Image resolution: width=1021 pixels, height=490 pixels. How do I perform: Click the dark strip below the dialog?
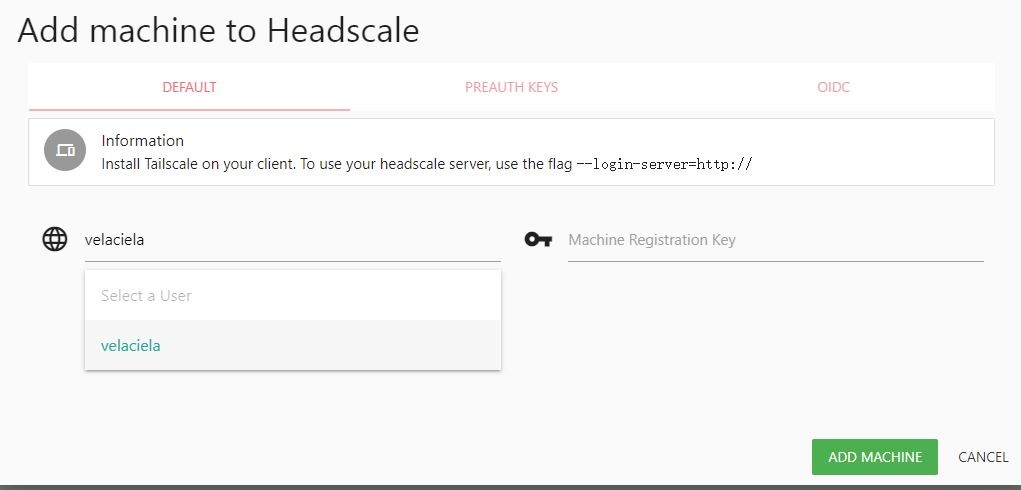pos(510,487)
